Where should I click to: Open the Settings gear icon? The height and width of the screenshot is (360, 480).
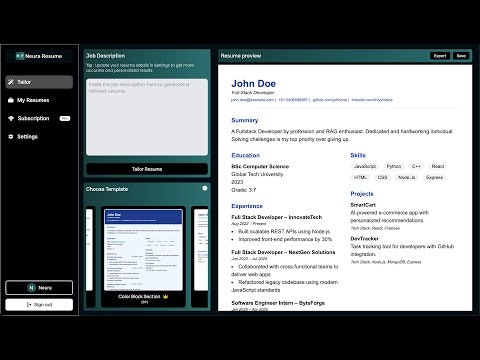11,136
